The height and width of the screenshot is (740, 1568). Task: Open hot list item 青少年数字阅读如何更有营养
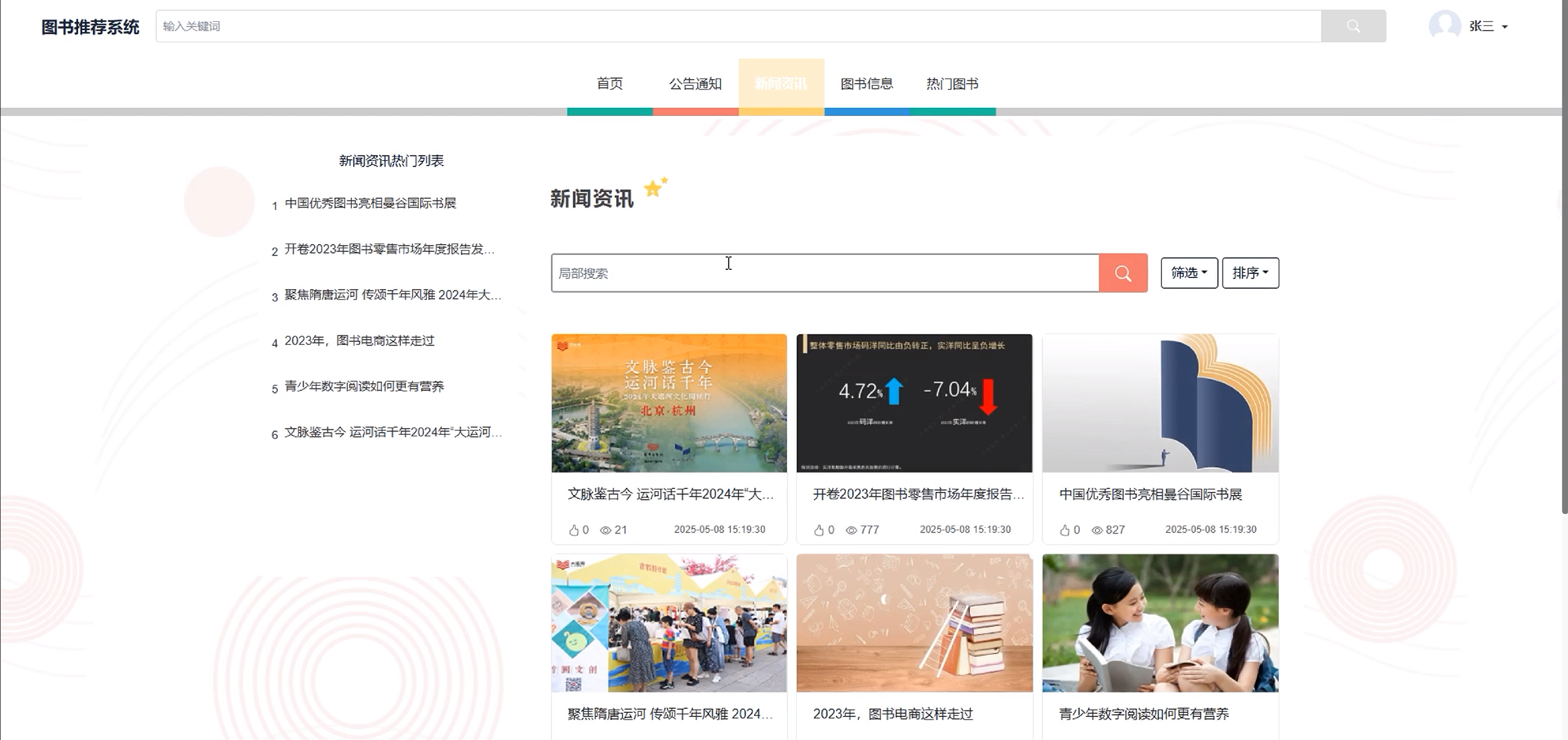(x=364, y=387)
